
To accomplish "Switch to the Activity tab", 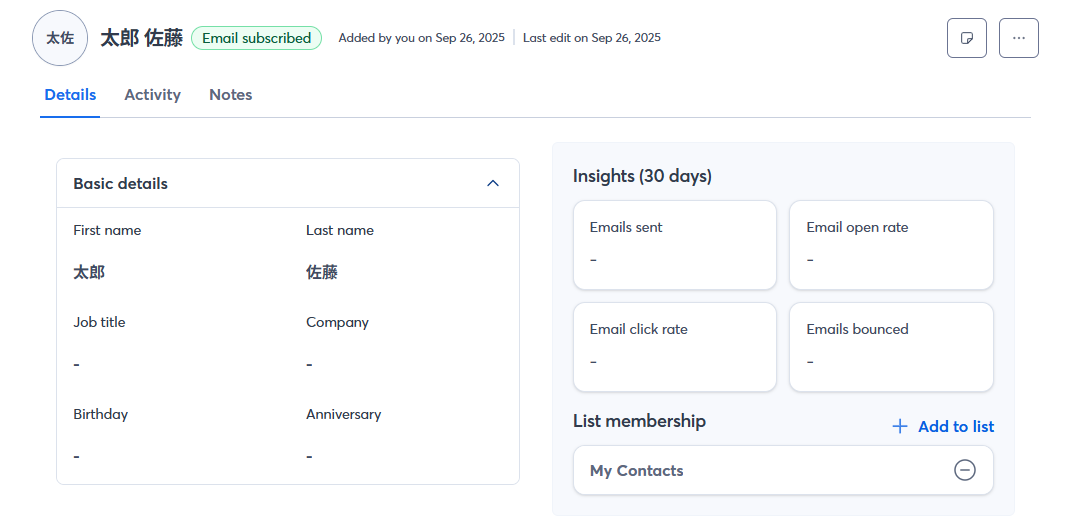I will click(x=152, y=95).
